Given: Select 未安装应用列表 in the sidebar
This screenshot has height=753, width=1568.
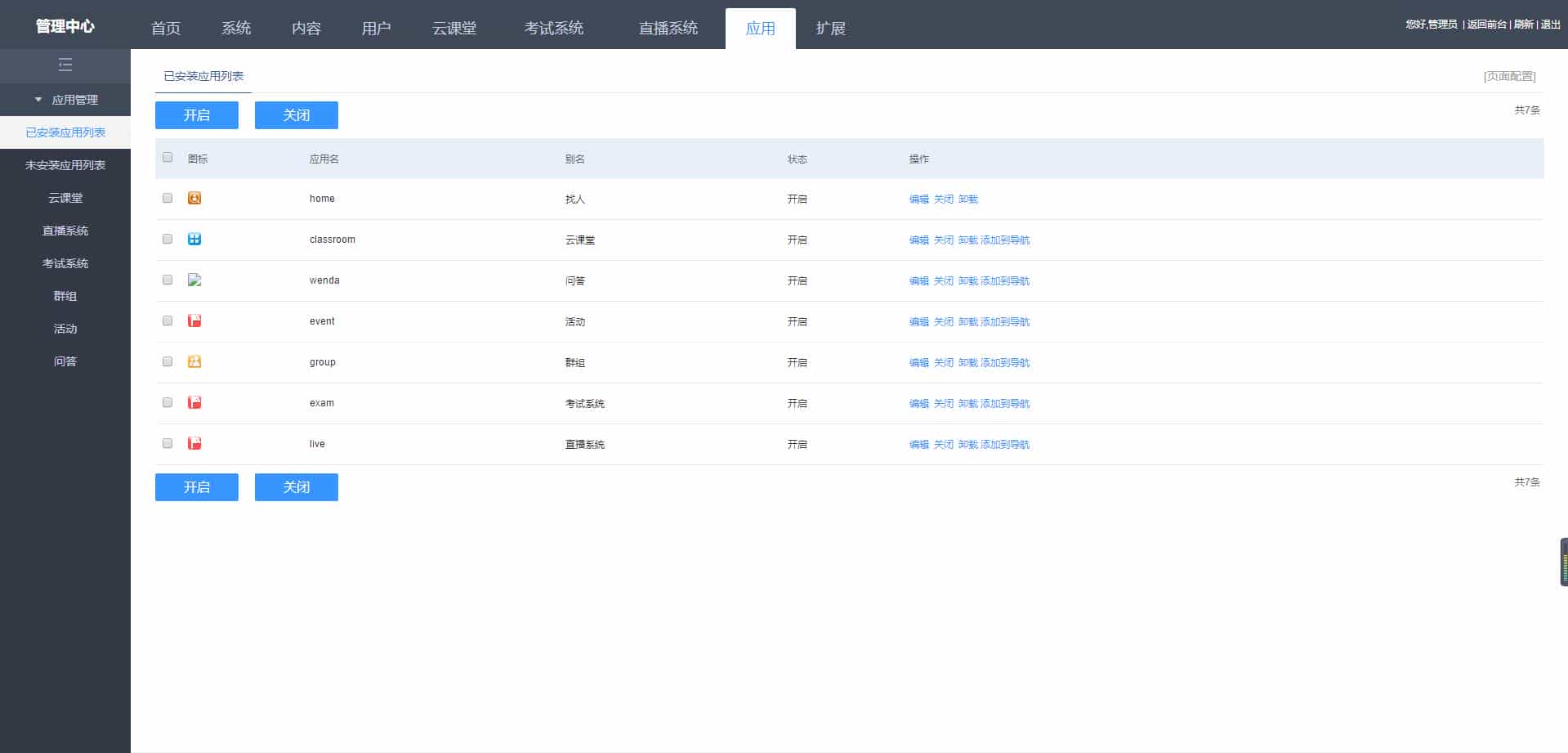Looking at the screenshot, I should point(65,165).
